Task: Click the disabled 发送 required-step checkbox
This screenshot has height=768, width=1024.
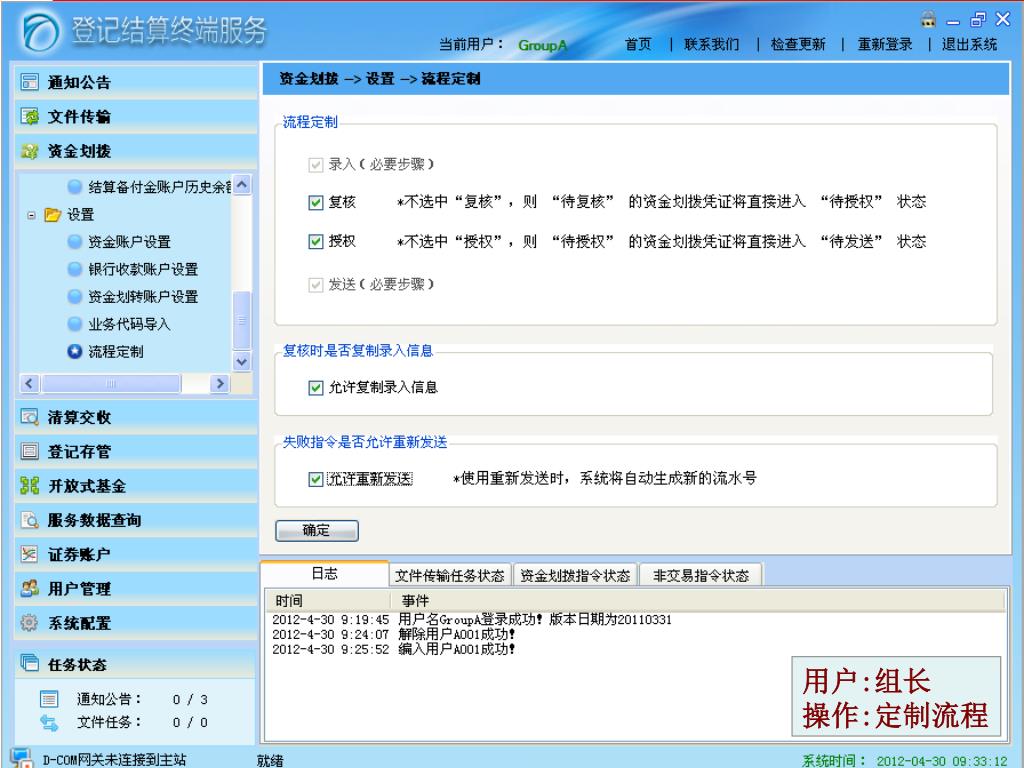Action: click(315, 285)
